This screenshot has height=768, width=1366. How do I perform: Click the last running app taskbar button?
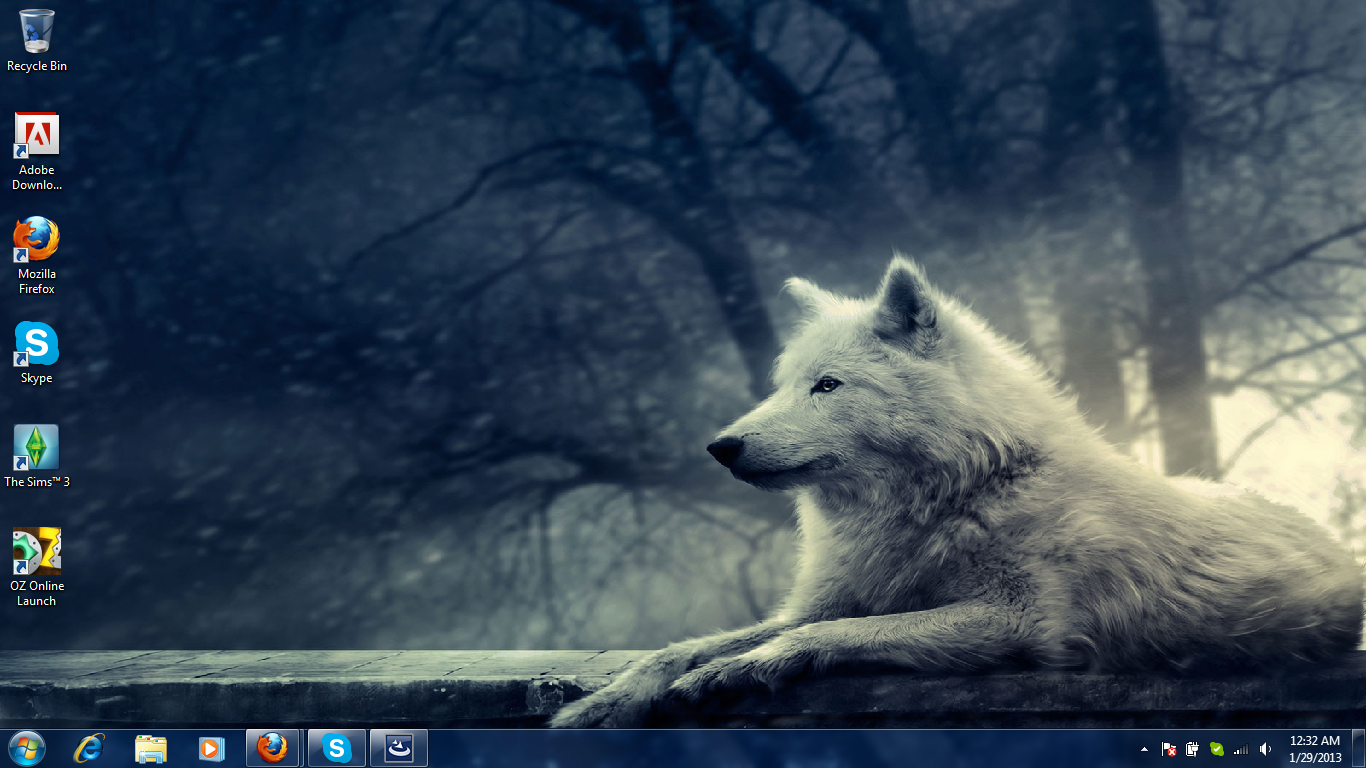(399, 748)
